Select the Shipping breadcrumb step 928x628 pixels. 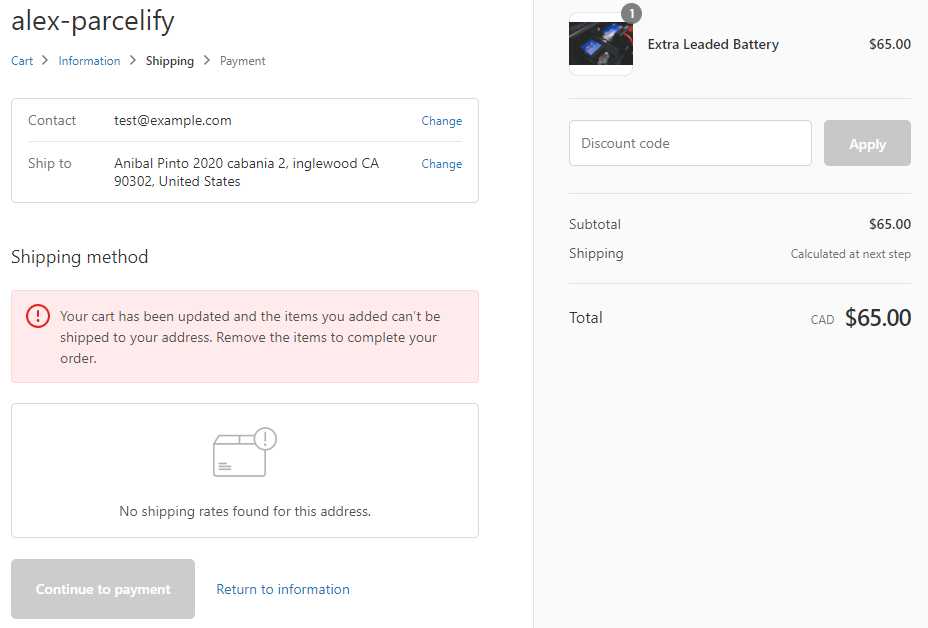coord(170,61)
